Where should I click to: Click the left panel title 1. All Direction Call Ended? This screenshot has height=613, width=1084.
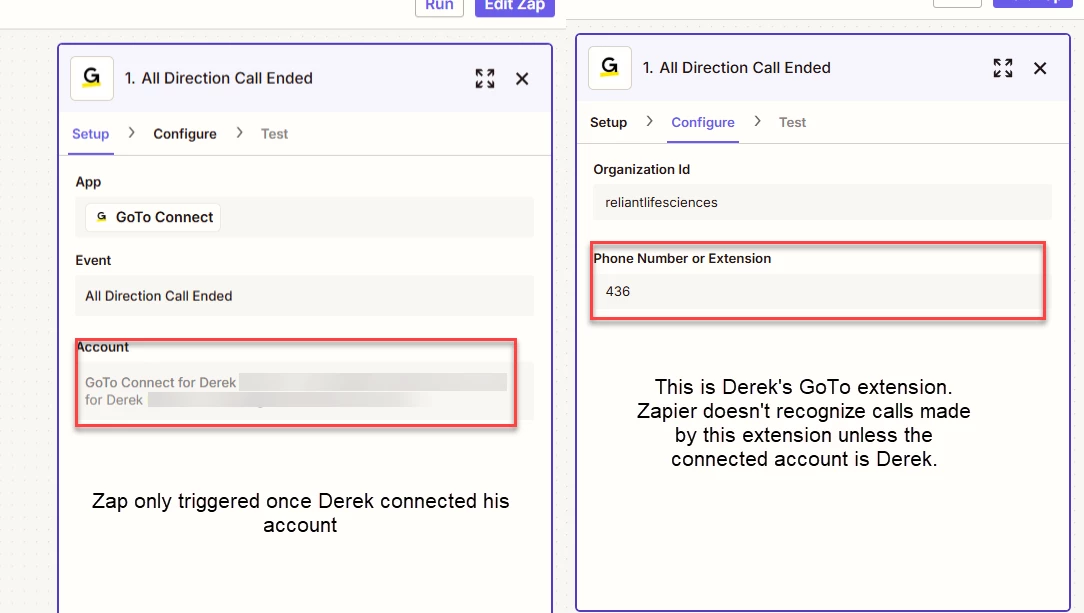[218, 78]
